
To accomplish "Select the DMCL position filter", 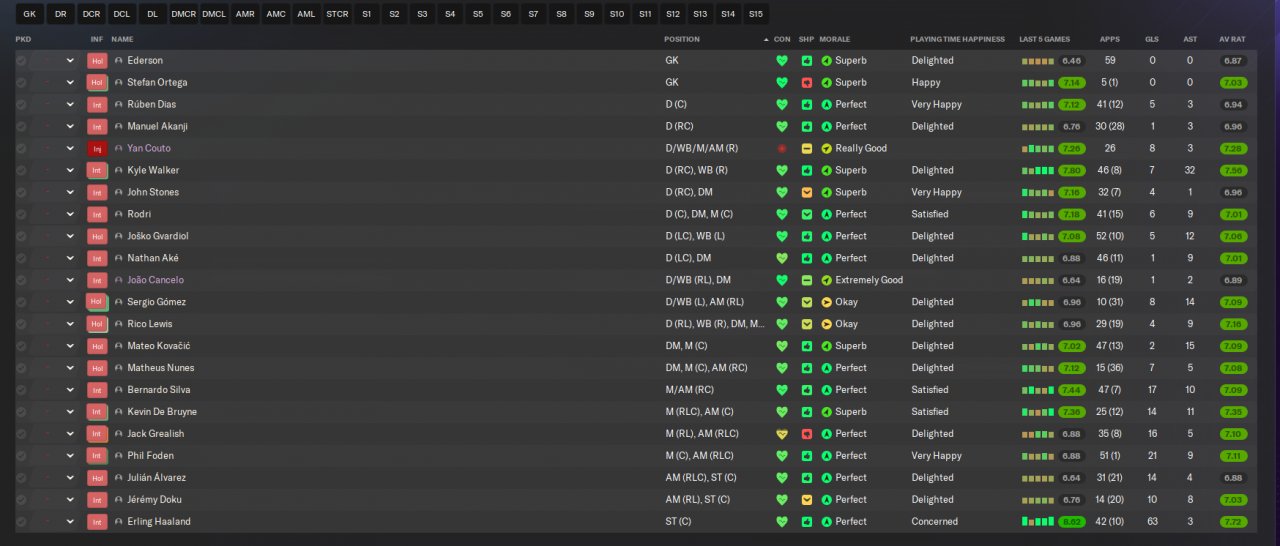I will point(213,14).
